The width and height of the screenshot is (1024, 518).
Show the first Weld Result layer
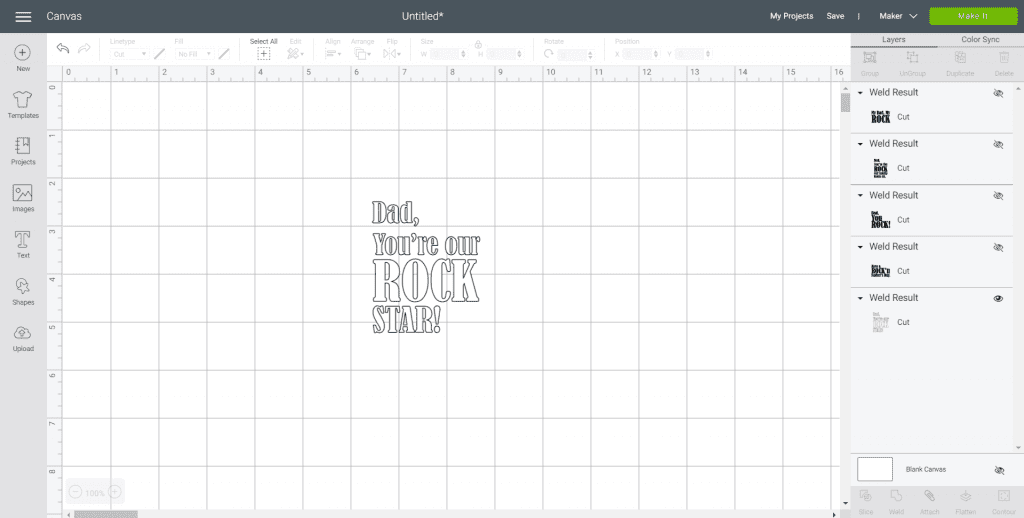[998, 93]
